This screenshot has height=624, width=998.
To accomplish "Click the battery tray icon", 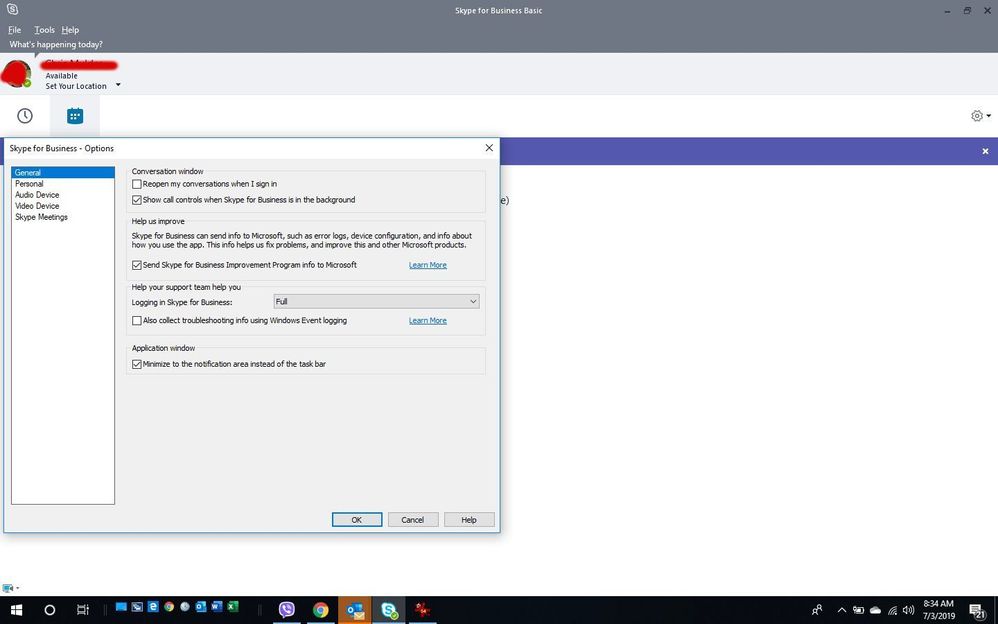I will click(859, 610).
